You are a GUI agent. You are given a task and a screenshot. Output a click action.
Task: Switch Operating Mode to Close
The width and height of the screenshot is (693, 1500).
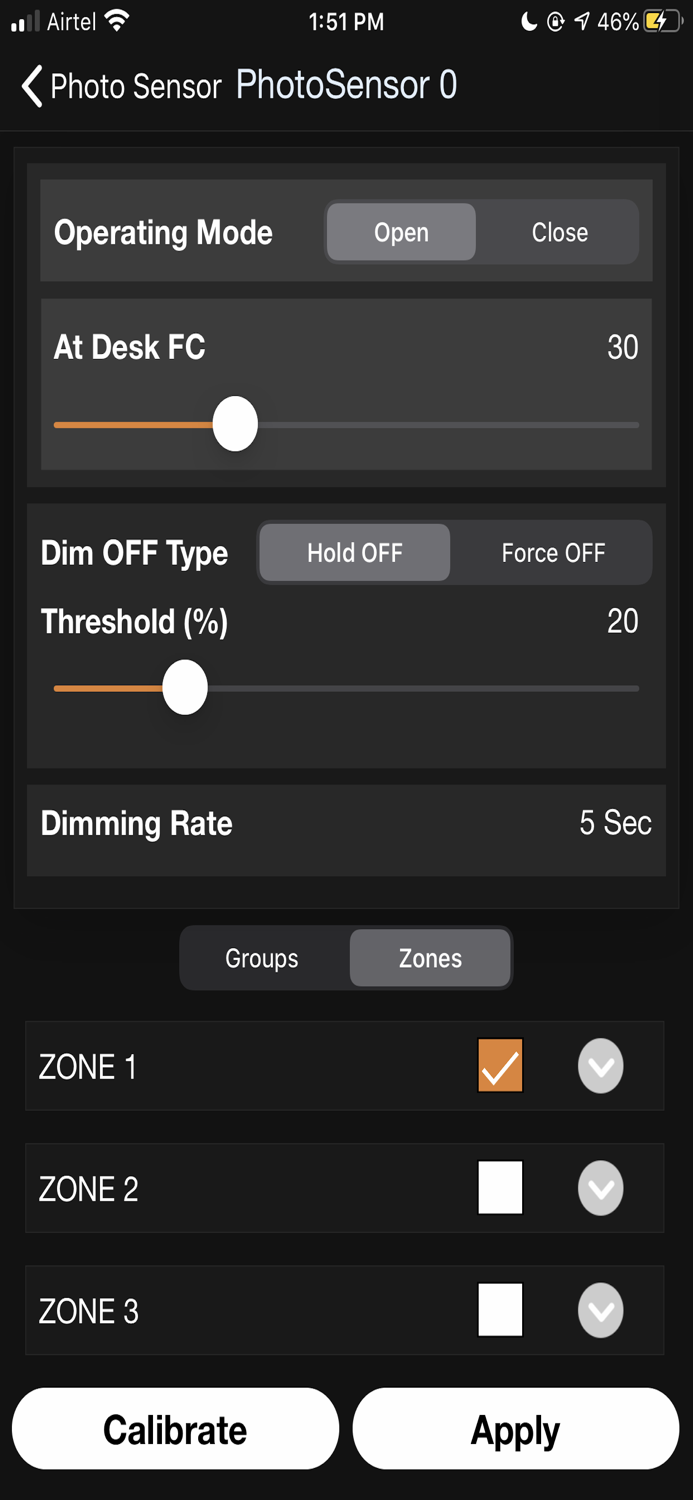point(559,232)
